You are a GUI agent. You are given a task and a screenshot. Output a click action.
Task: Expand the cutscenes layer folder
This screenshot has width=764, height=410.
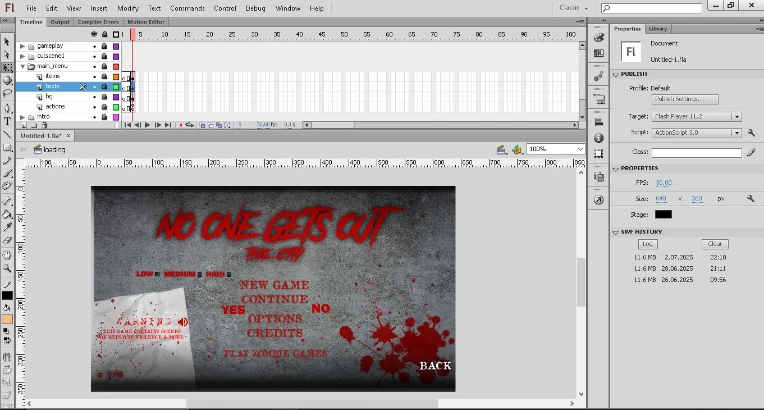[22, 56]
